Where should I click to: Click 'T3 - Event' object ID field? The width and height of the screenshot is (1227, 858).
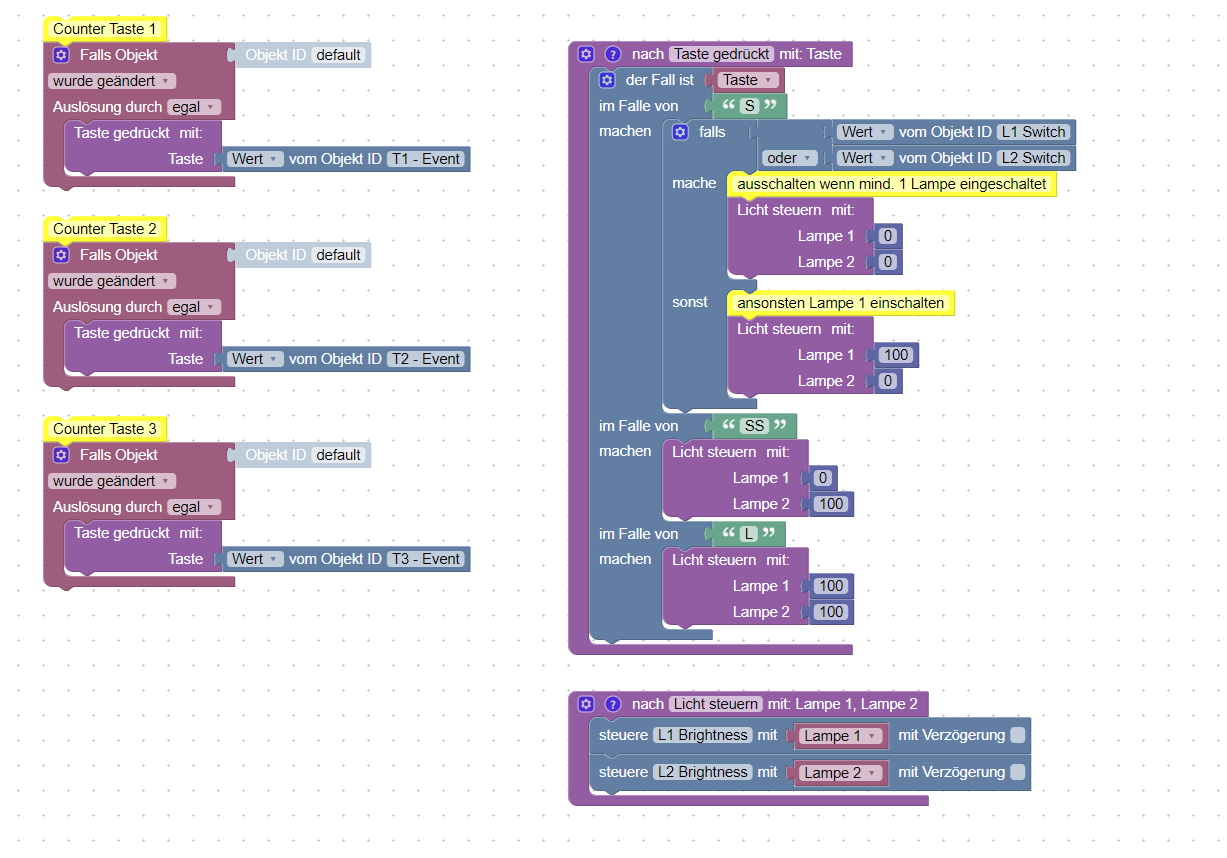pyautogui.click(x=426, y=559)
